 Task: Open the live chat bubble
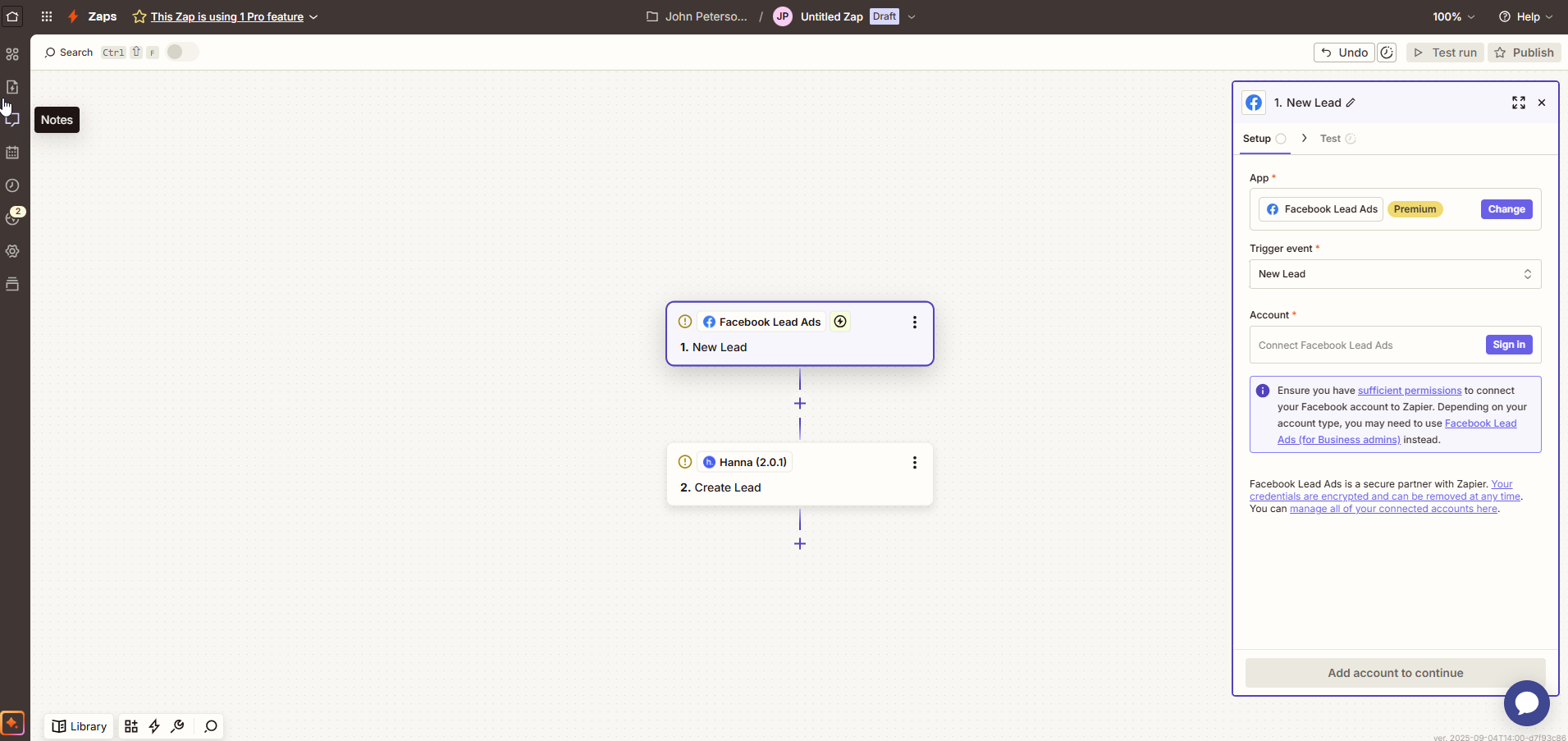1527,703
